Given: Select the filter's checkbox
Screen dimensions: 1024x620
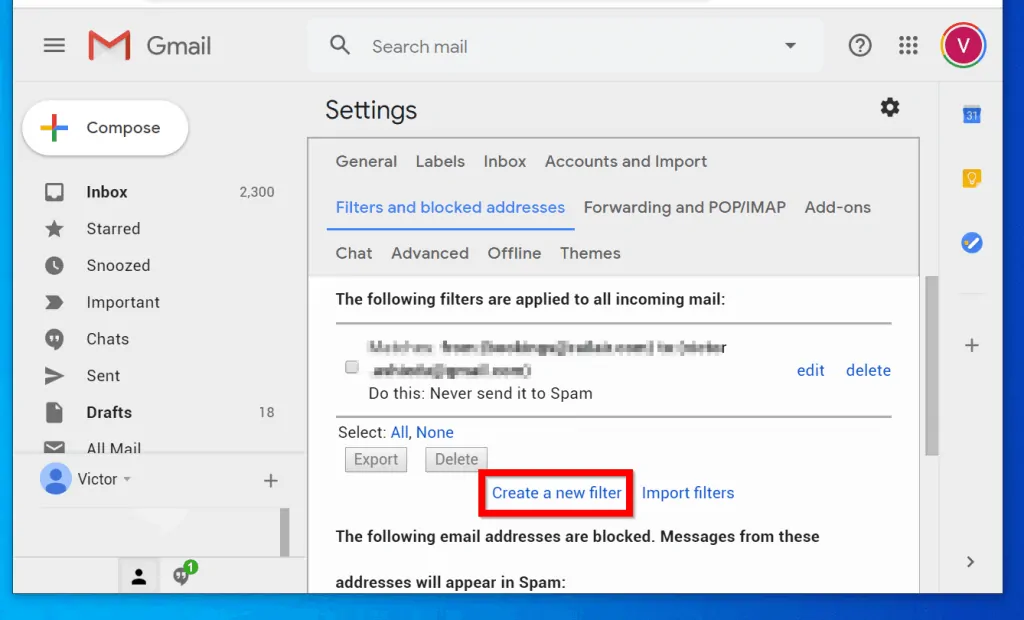Looking at the screenshot, I should point(351,367).
